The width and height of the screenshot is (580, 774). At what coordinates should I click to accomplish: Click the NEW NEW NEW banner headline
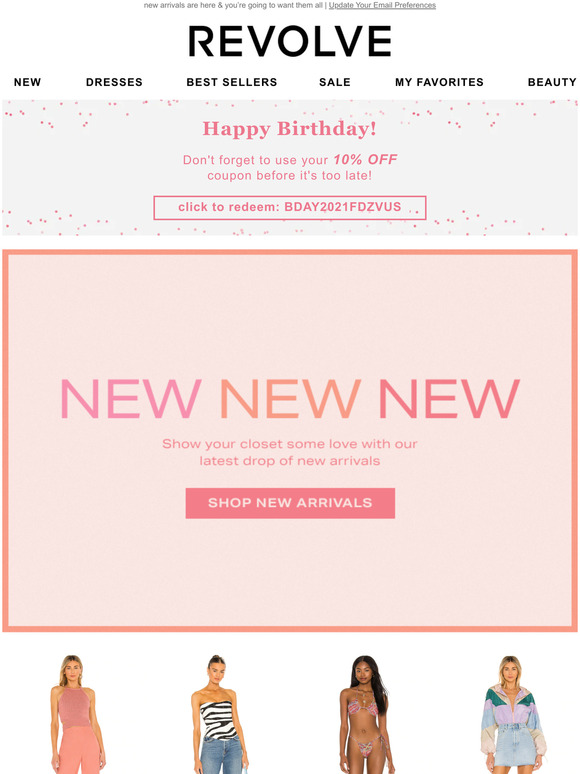pos(290,399)
